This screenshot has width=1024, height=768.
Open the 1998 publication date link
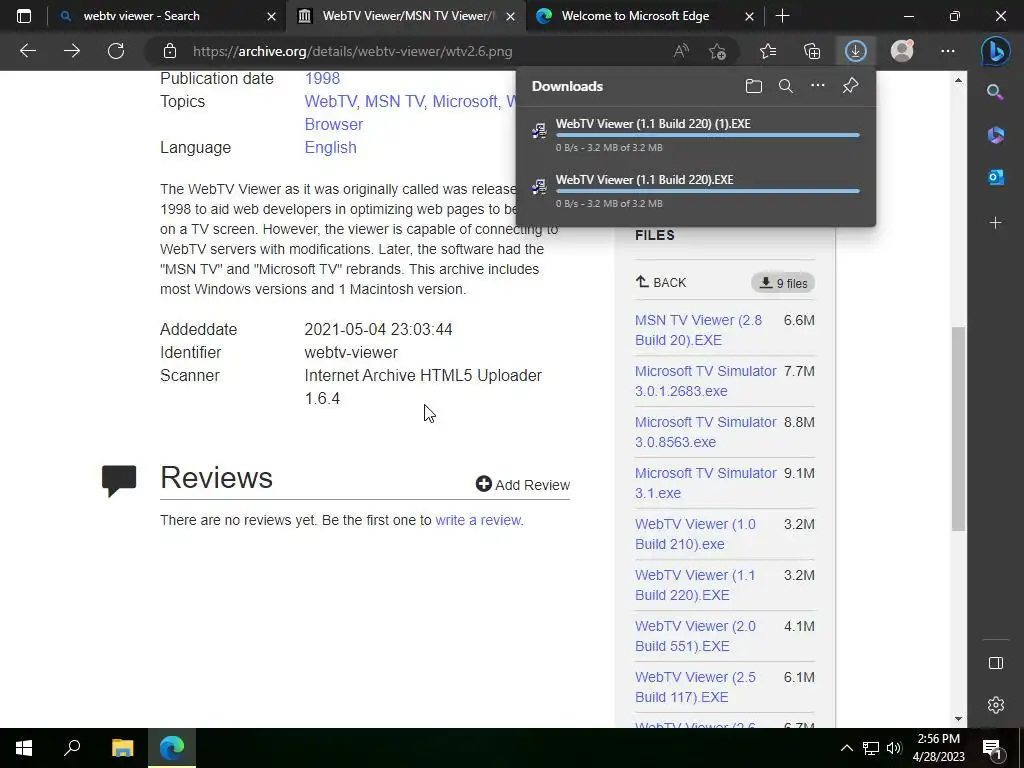tap(322, 78)
